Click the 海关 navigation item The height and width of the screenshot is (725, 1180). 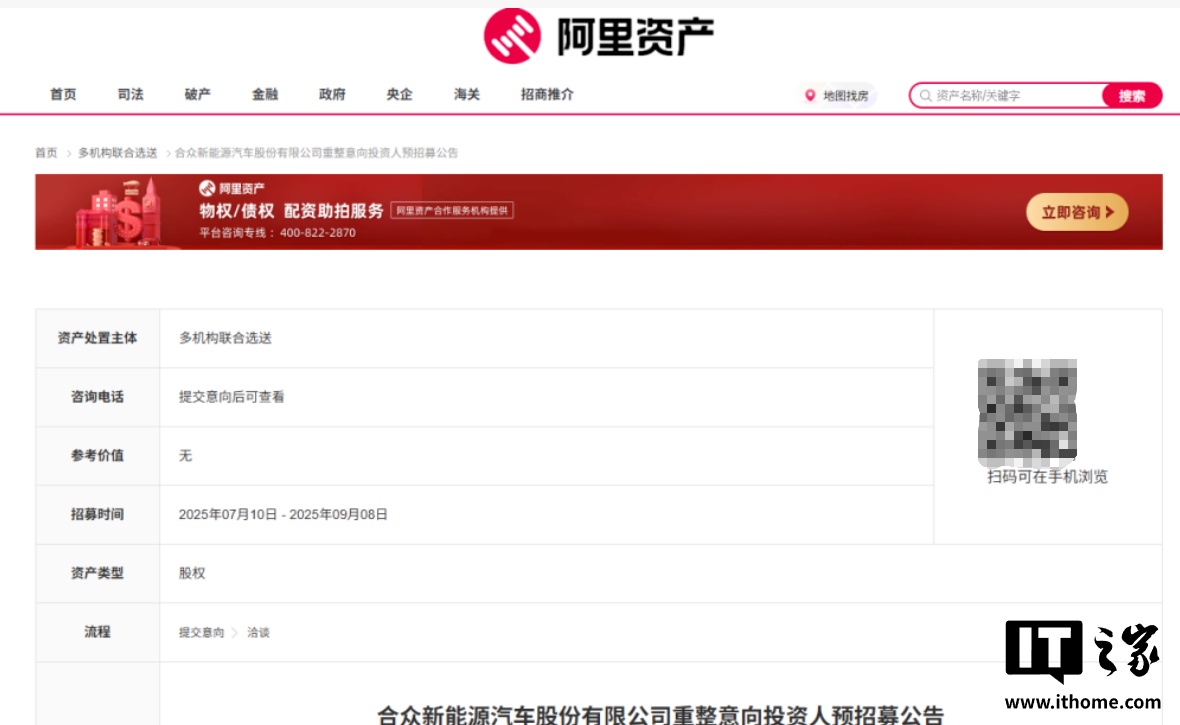[x=465, y=94]
